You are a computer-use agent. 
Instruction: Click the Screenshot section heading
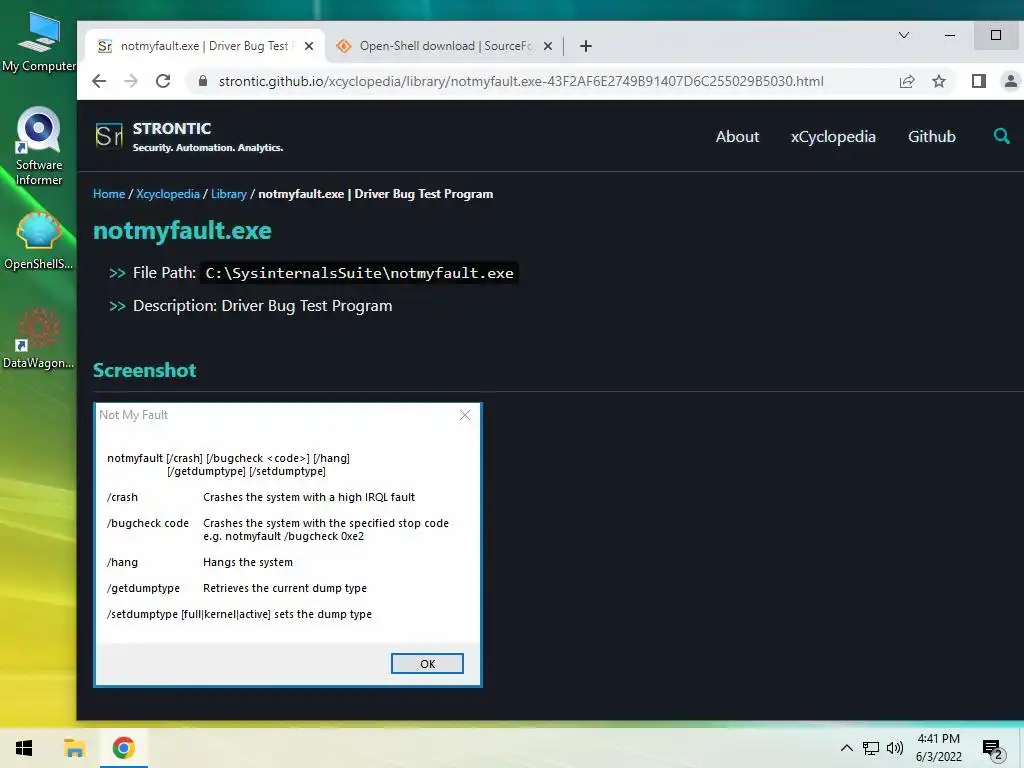[144, 370]
